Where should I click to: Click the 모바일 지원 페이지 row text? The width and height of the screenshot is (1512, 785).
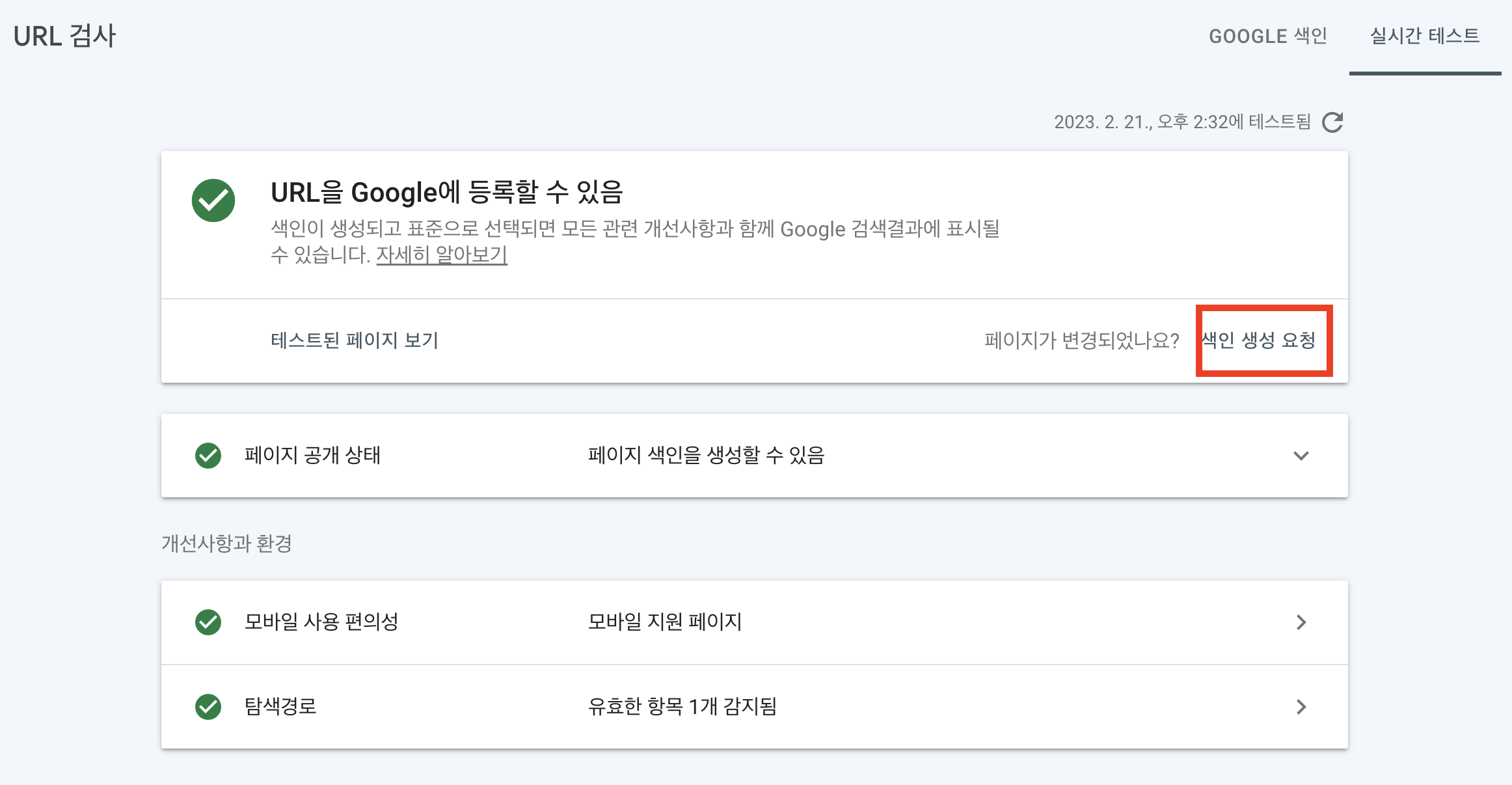665,622
